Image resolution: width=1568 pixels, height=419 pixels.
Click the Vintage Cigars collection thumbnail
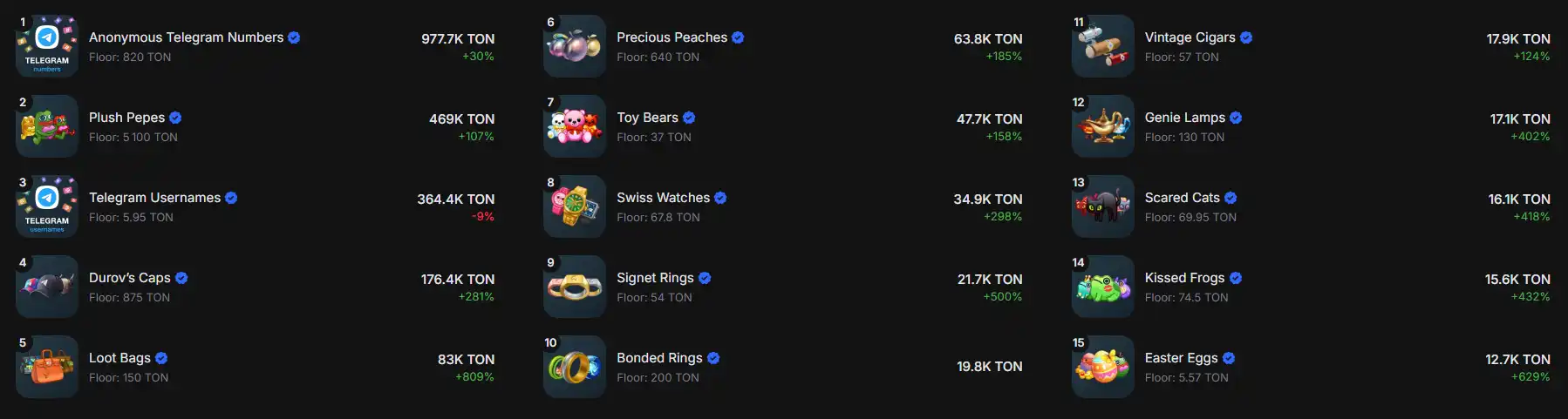pyautogui.click(x=1102, y=46)
